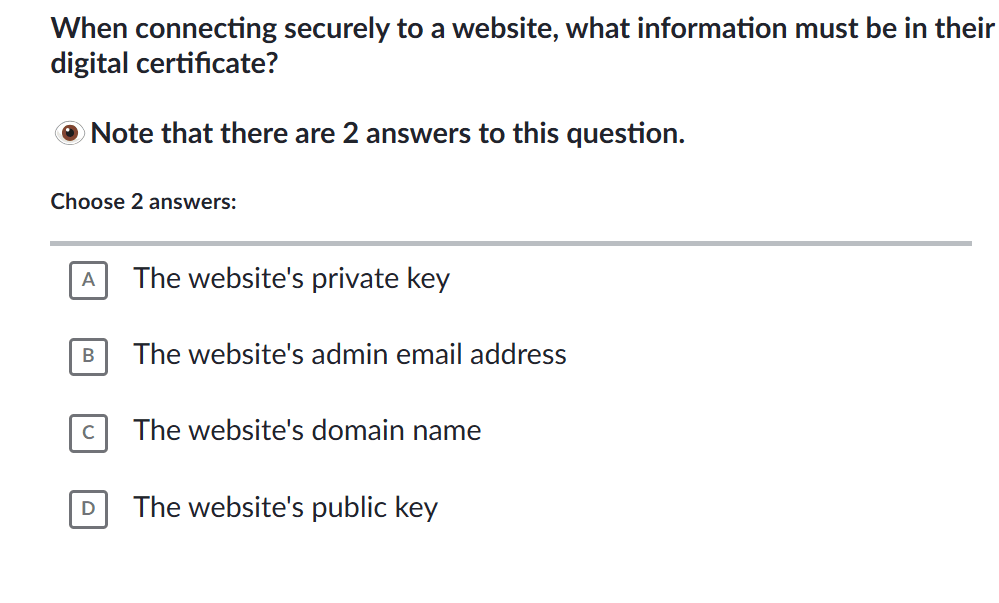The width and height of the screenshot is (999, 603).
Task: Click the number 2 in the bold note
Action: (350, 133)
